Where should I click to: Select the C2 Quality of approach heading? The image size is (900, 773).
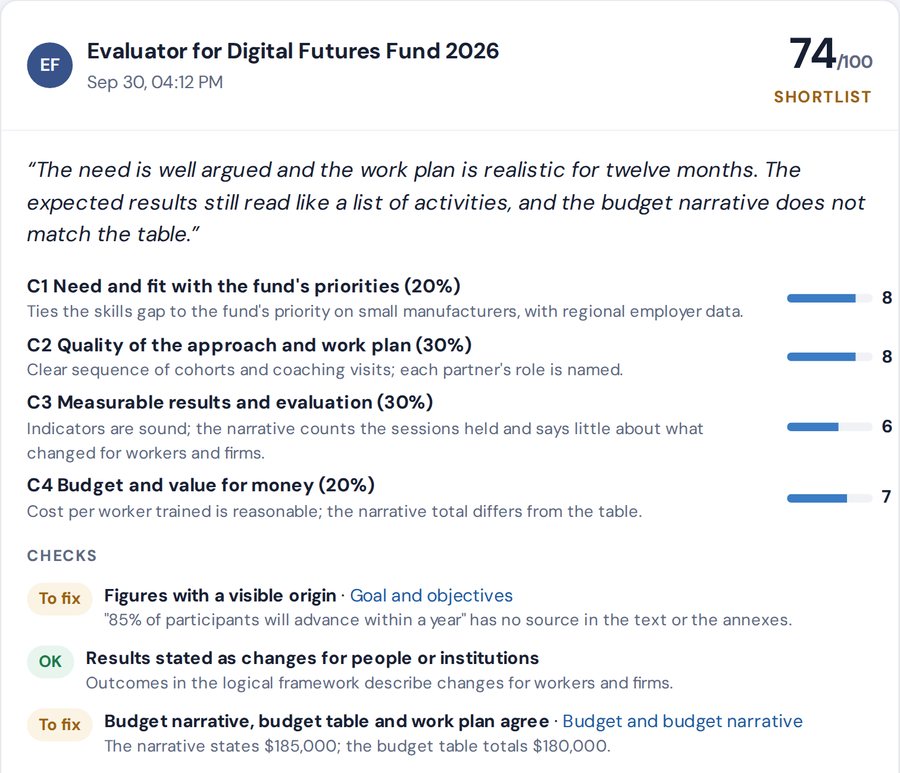coord(249,345)
